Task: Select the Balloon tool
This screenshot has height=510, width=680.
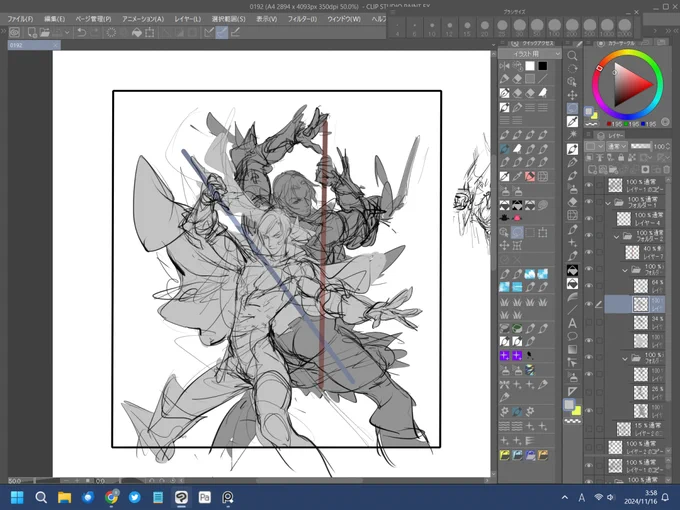Action: click(x=572, y=337)
